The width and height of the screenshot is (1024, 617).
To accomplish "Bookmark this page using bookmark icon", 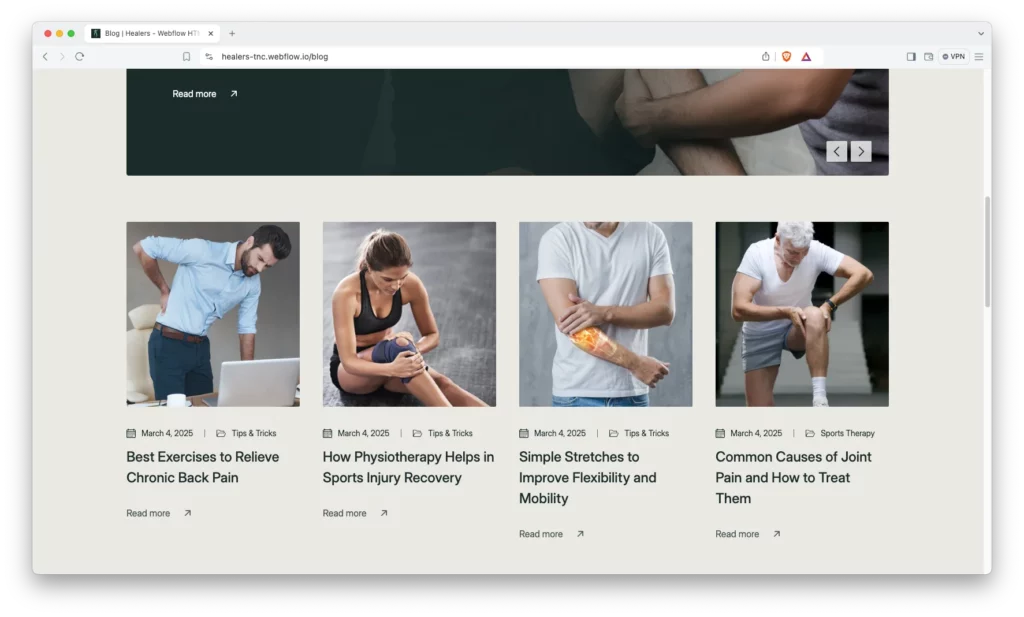I will [186, 57].
